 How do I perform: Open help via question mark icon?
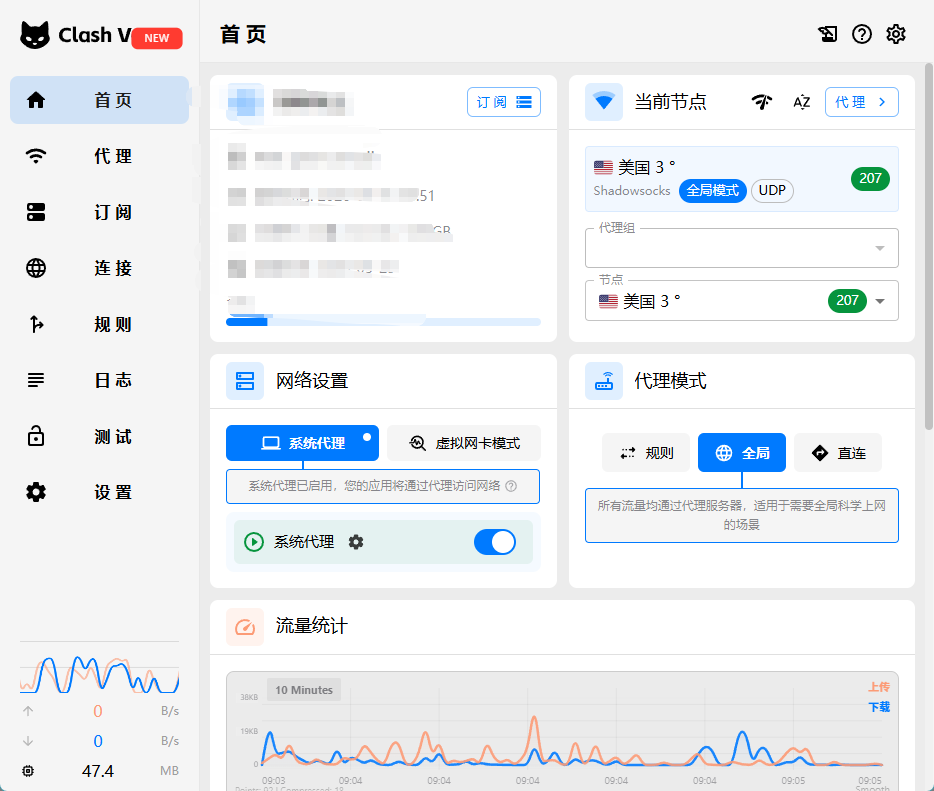pos(861,35)
